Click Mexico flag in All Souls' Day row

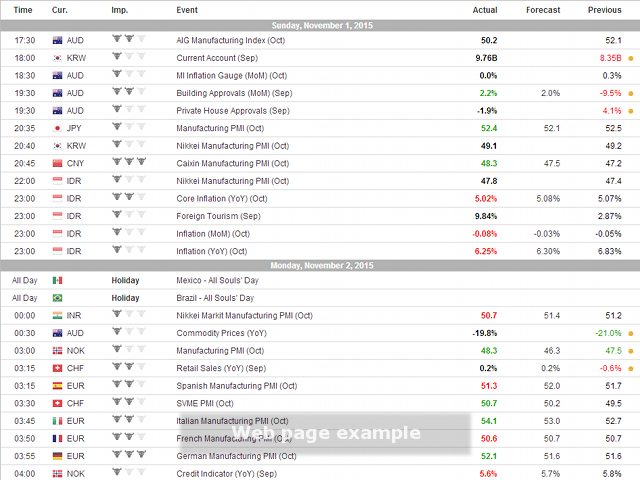58,280
